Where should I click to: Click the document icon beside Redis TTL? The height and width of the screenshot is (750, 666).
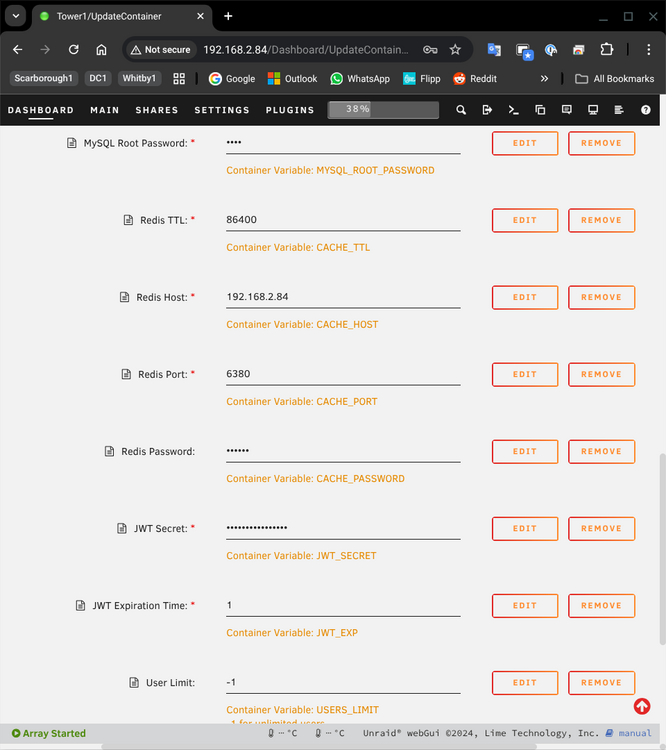[x=128, y=220]
